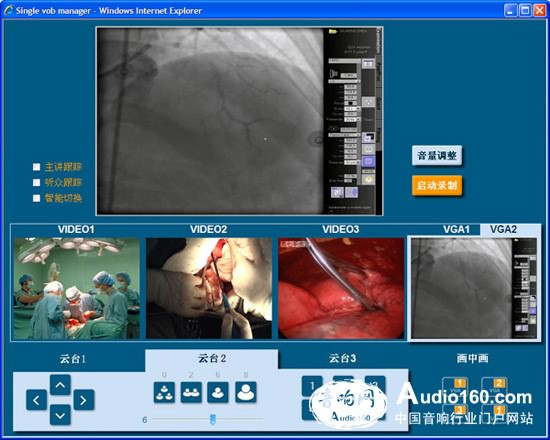The image size is (550, 440).
Task: Select the two-person shot preset icon
Action: 191,392
